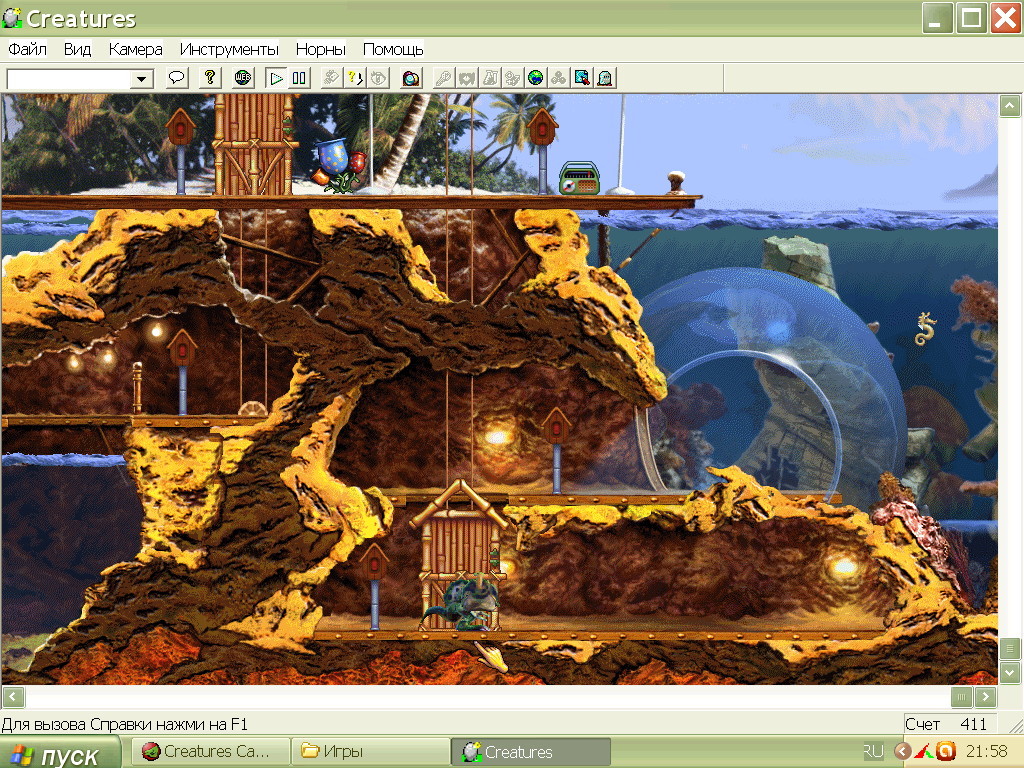This screenshot has width=1024, height=768.
Task: Open the пуск Start button
Action: coord(60,754)
